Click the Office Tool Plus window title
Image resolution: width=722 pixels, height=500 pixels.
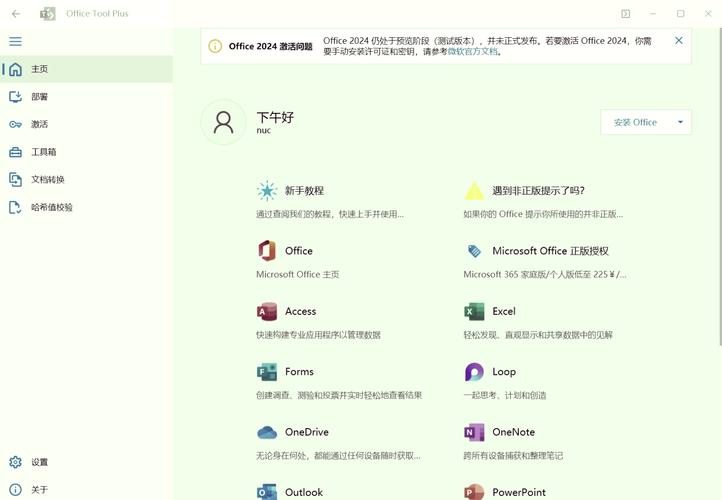97,14
